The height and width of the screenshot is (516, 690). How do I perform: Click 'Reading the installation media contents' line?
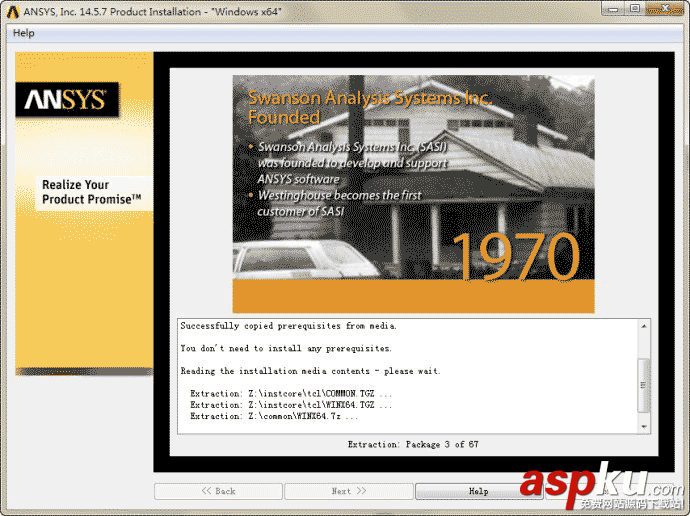[310, 371]
